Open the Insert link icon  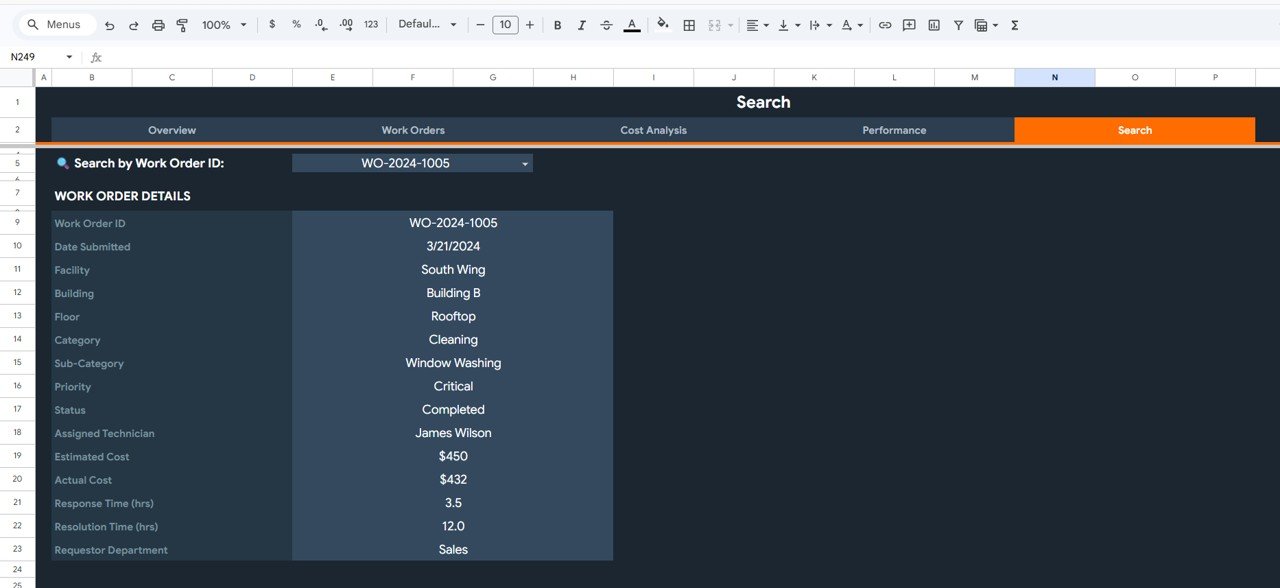coord(885,24)
